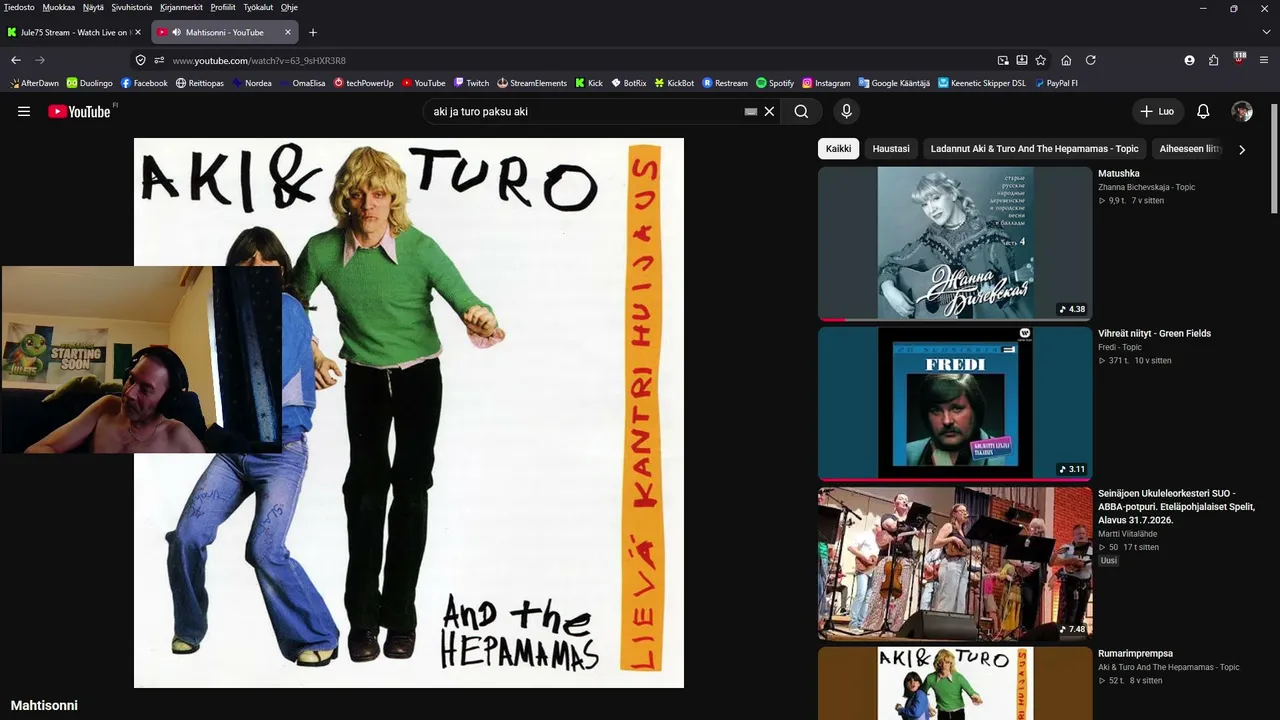Open the Kirjanmerkit menu
This screenshot has height=720, width=1280.
[181, 7]
